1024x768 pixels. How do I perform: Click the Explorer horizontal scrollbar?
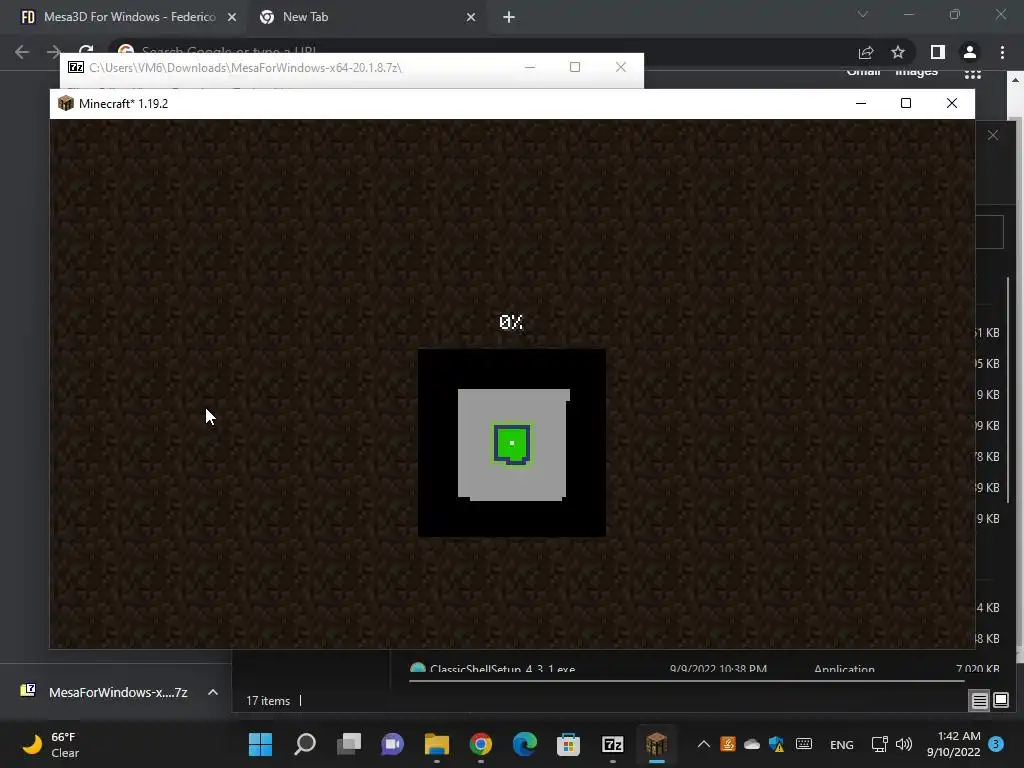click(686, 681)
